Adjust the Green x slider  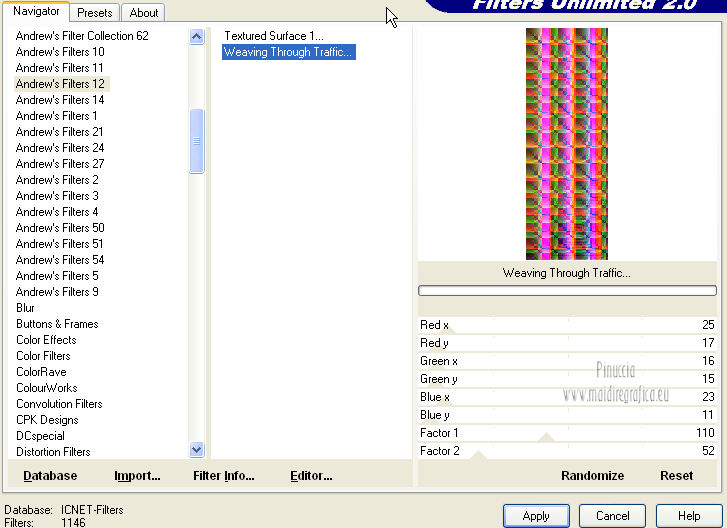pyautogui.click(x=568, y=361)
